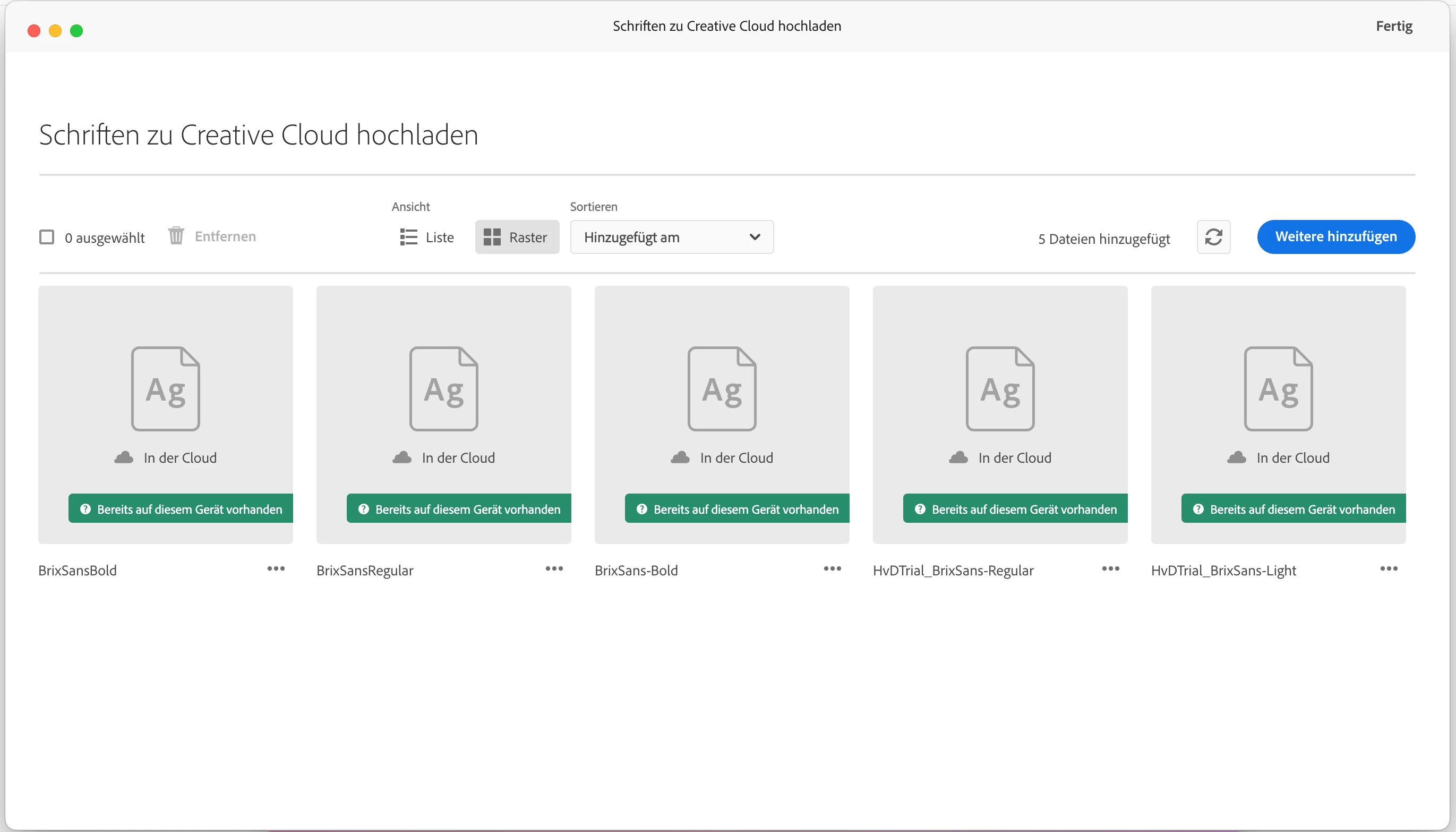Image resolution: width=1456 pixels, height=832 pixels.
Task: Click help icon on BrixSansBold green badge
Action: [85, 508]
